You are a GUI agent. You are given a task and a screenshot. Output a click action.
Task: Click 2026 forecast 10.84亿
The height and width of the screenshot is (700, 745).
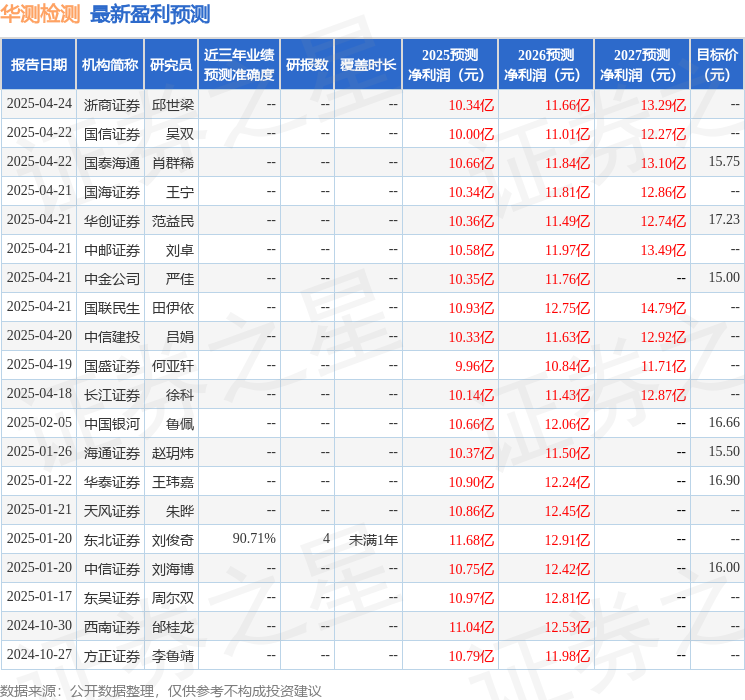[568, 366]
